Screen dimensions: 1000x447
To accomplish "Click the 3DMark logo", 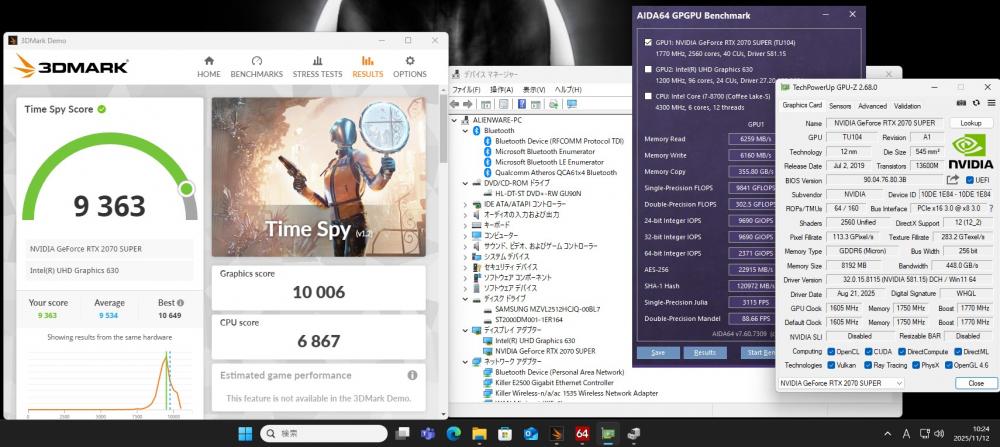I will [71, 66].
